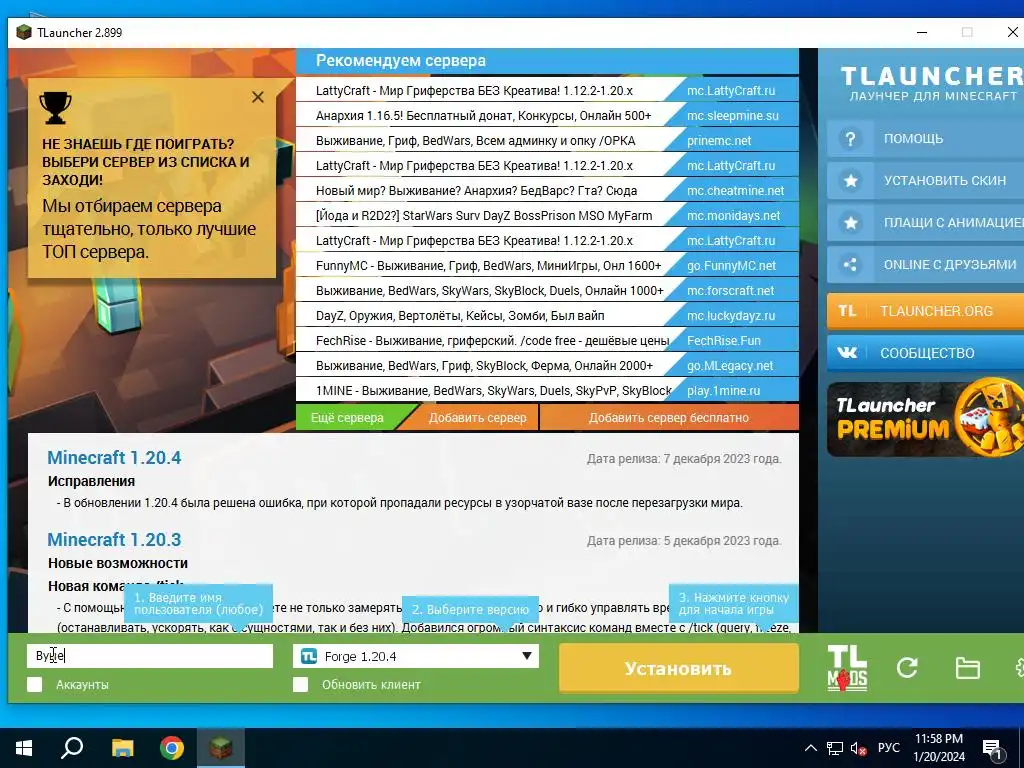Image resolution: width=1024 pixels, height=768 pixels.
Task: Select the mc.luckydayz.ru server address
Action: coord(731,315)
